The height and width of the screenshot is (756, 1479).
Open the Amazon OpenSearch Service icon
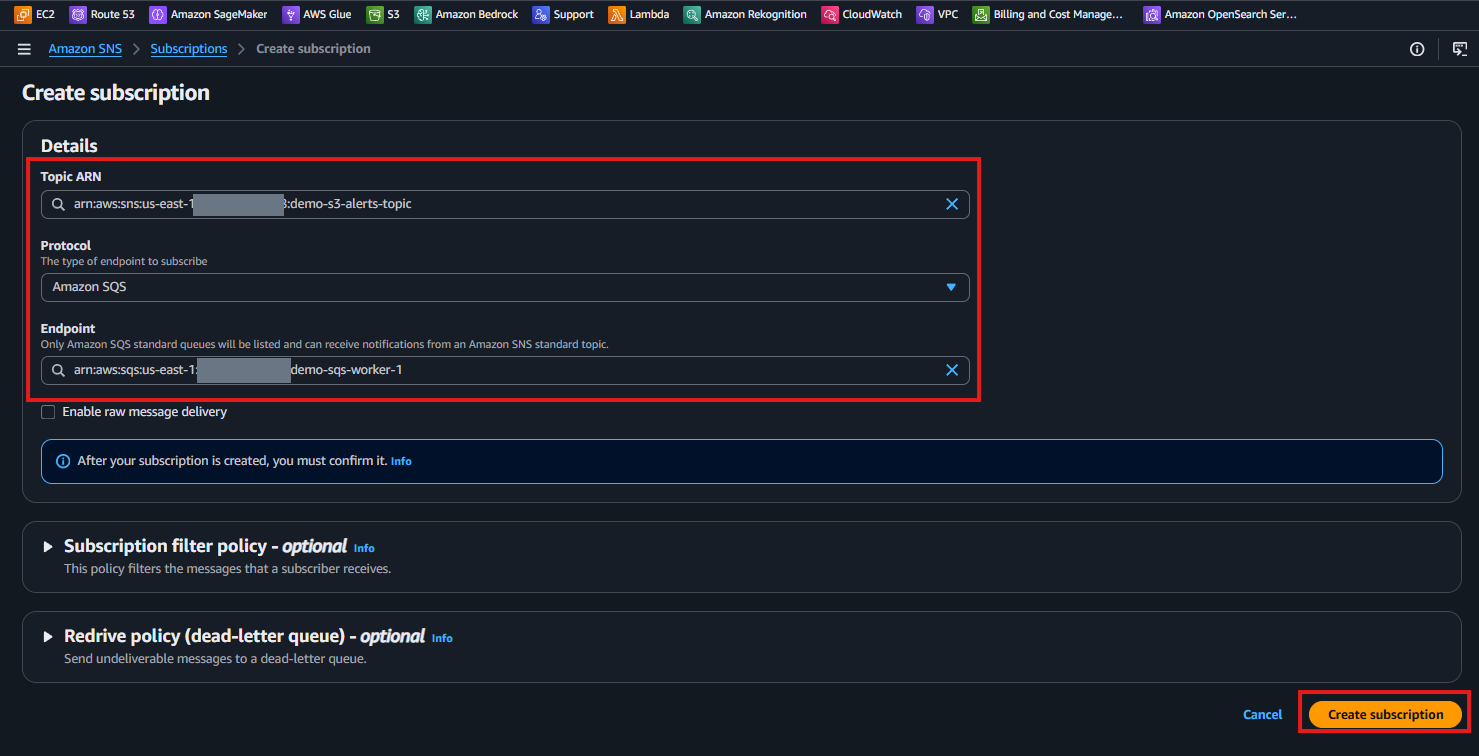[1152, 15]
